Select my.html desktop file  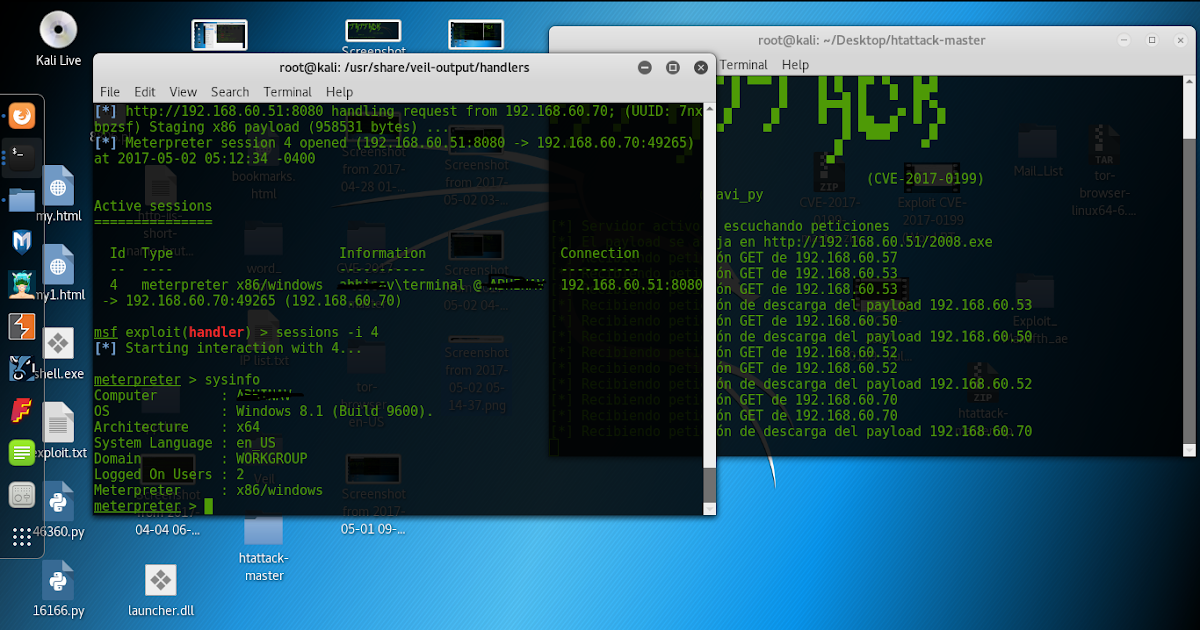tap(59, 194)
